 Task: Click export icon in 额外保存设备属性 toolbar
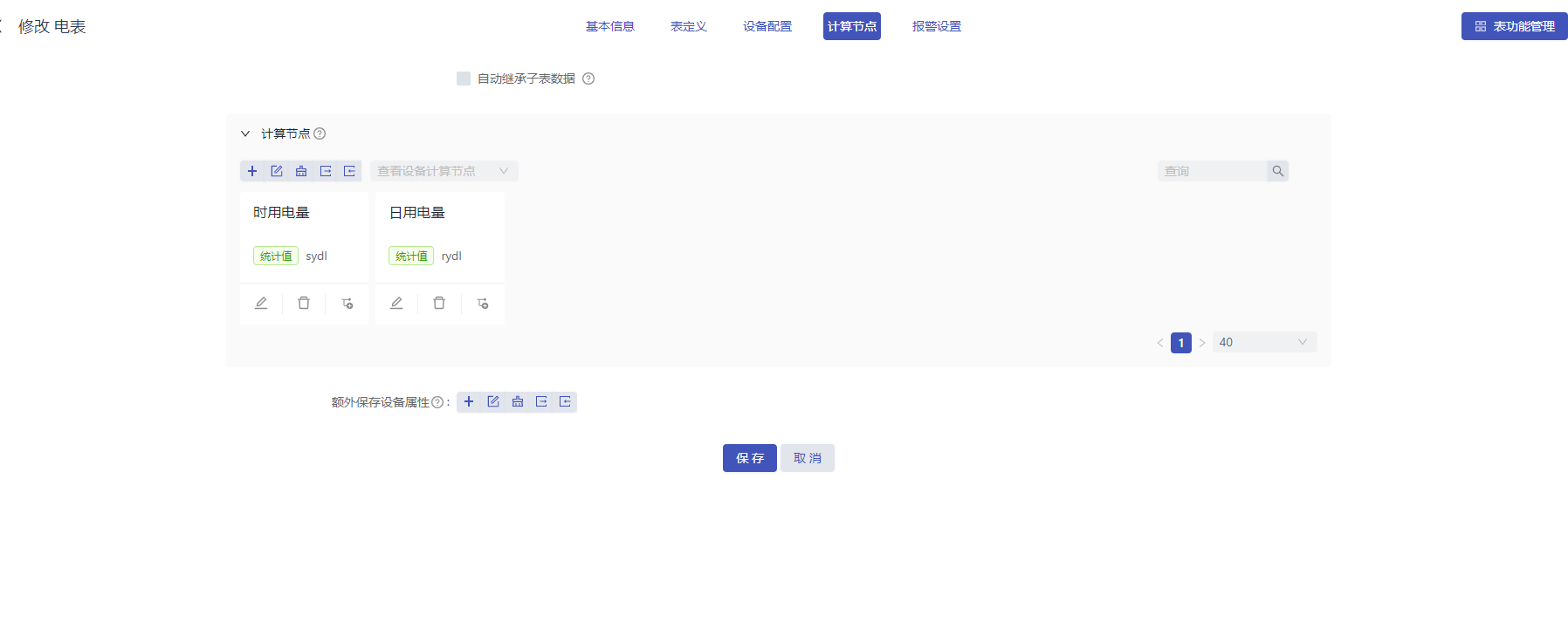click(541, 401)
